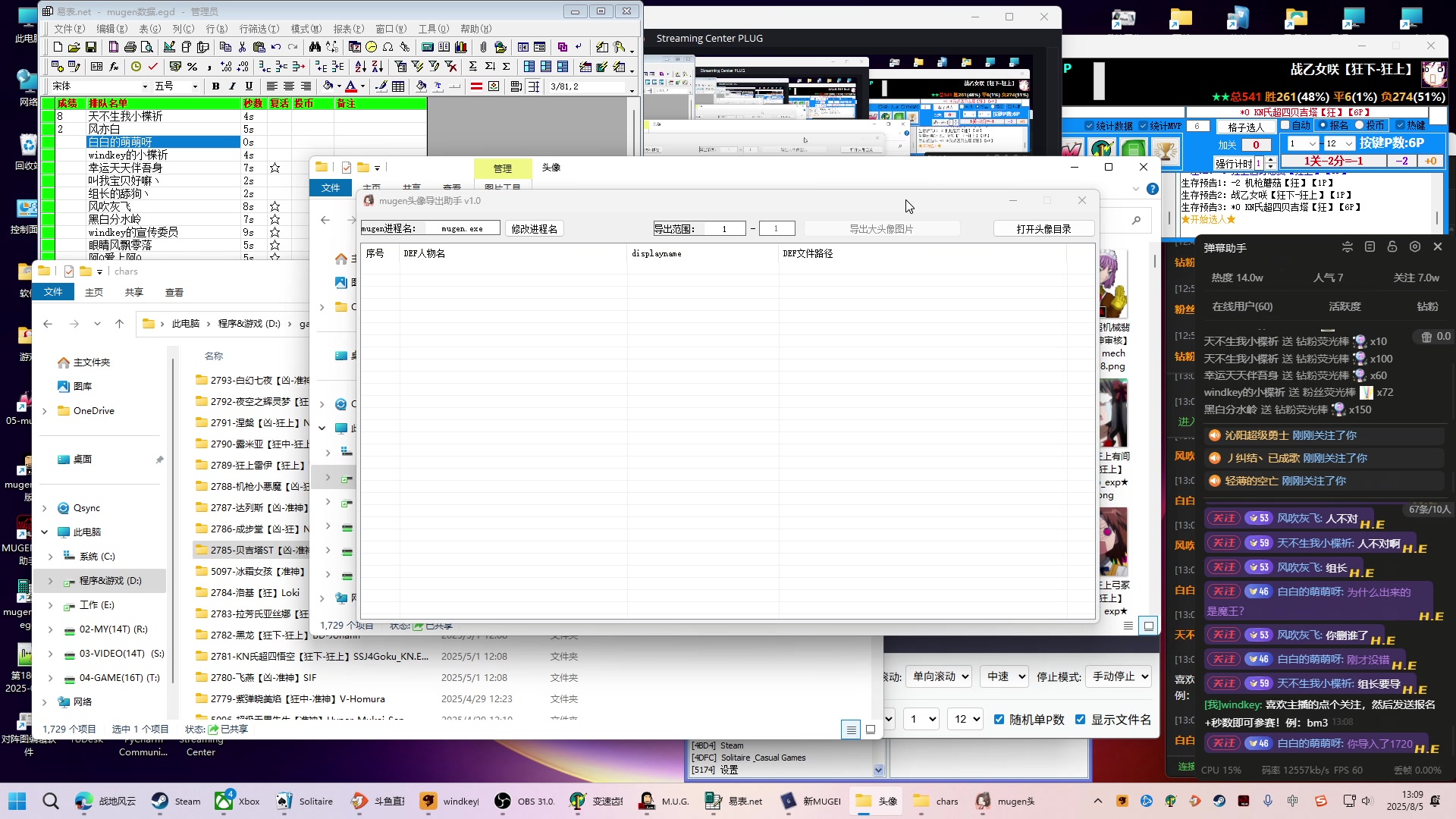Viewport: 1456px width, 819px height.
Task: Click the binoculars Find icon in 易表.net
Action: coord(315,47)
